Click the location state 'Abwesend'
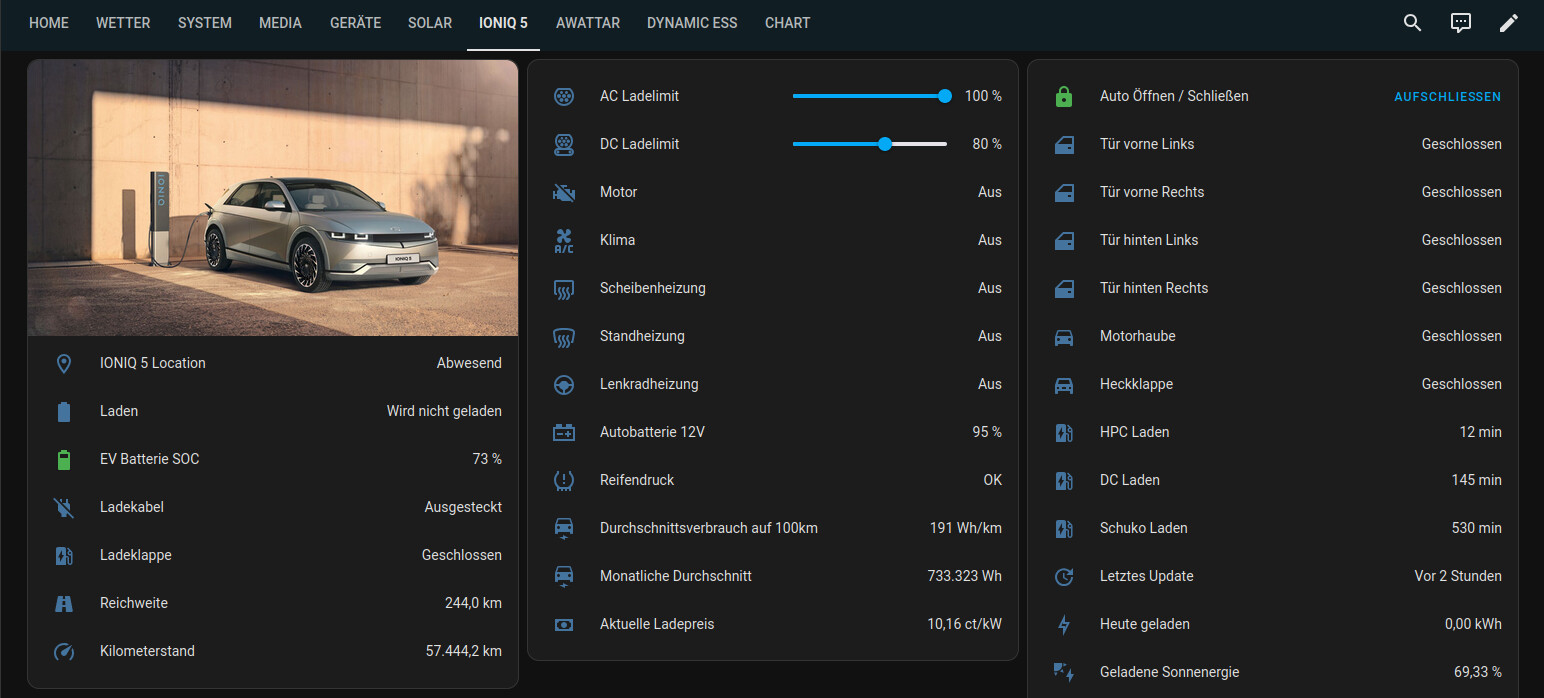 tap(469, 363)
